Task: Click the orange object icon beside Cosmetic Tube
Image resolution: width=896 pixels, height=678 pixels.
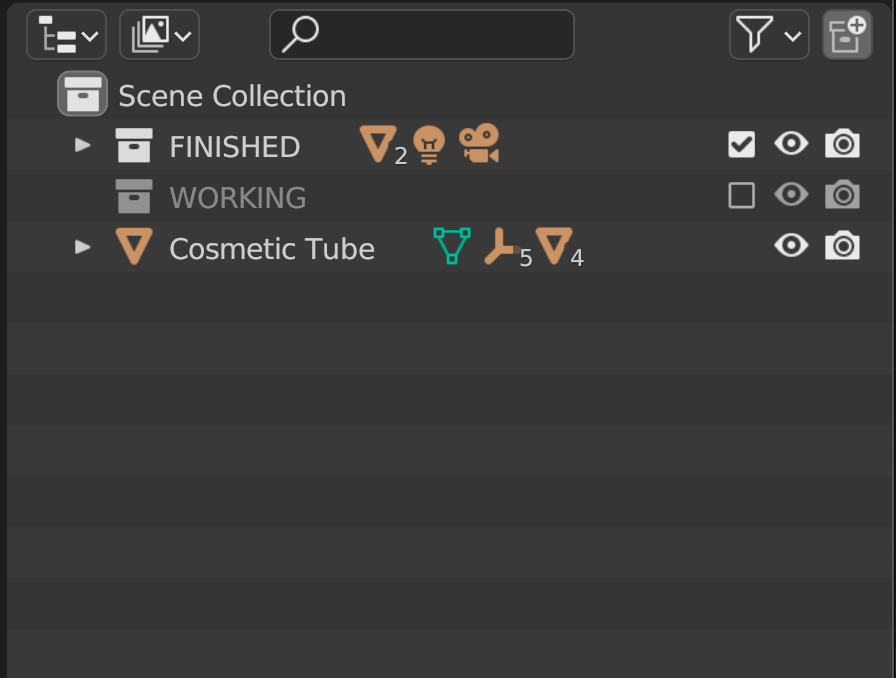Action: click(134, 246)
